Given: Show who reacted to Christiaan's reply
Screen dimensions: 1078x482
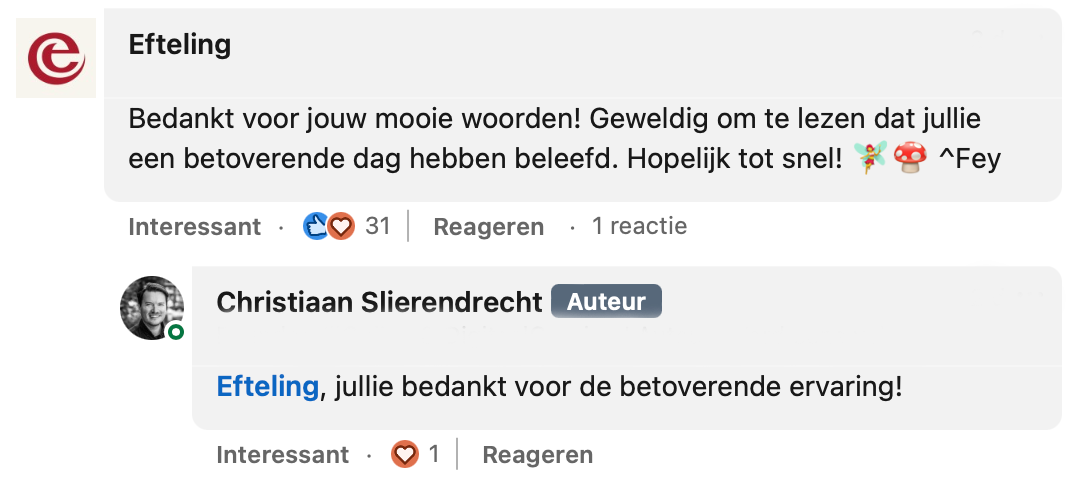Looking at the screenshot, I should 434,455.
